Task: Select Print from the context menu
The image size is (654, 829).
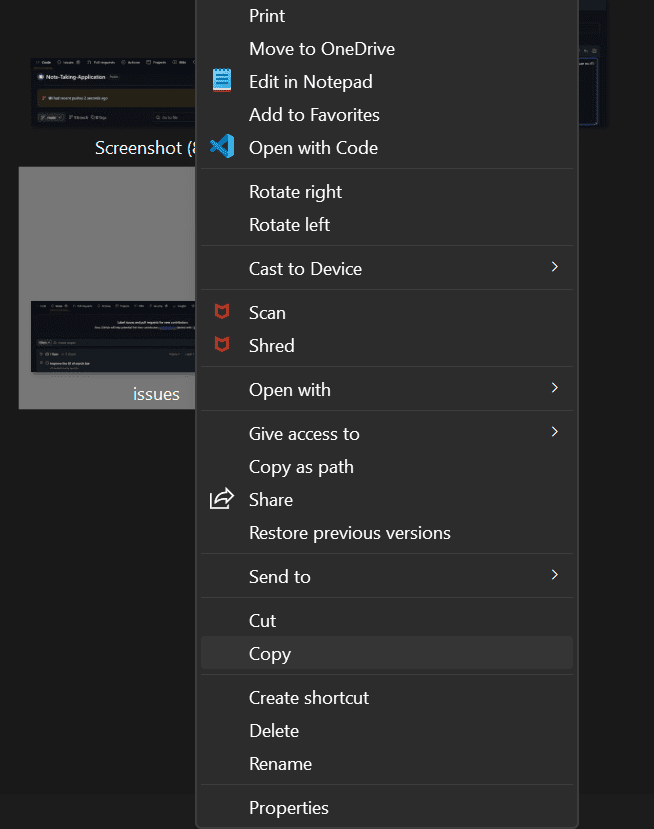Action: (267, 16)
